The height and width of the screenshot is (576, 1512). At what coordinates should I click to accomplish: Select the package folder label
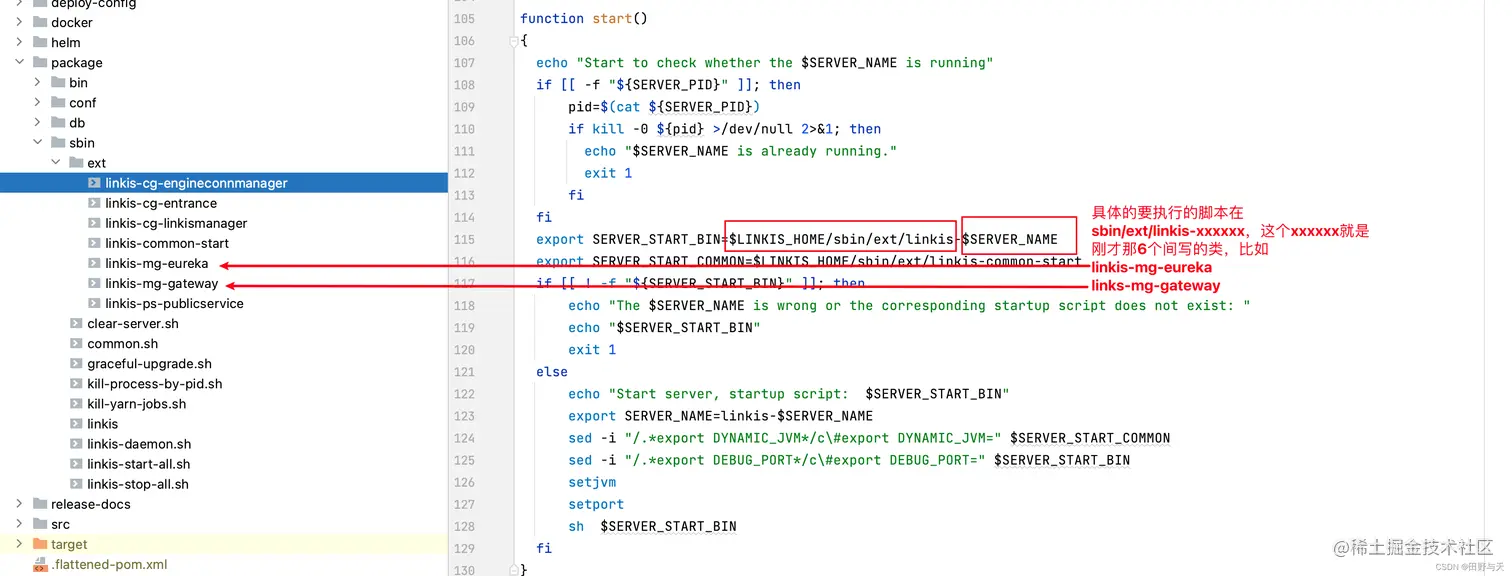[77, 62]
